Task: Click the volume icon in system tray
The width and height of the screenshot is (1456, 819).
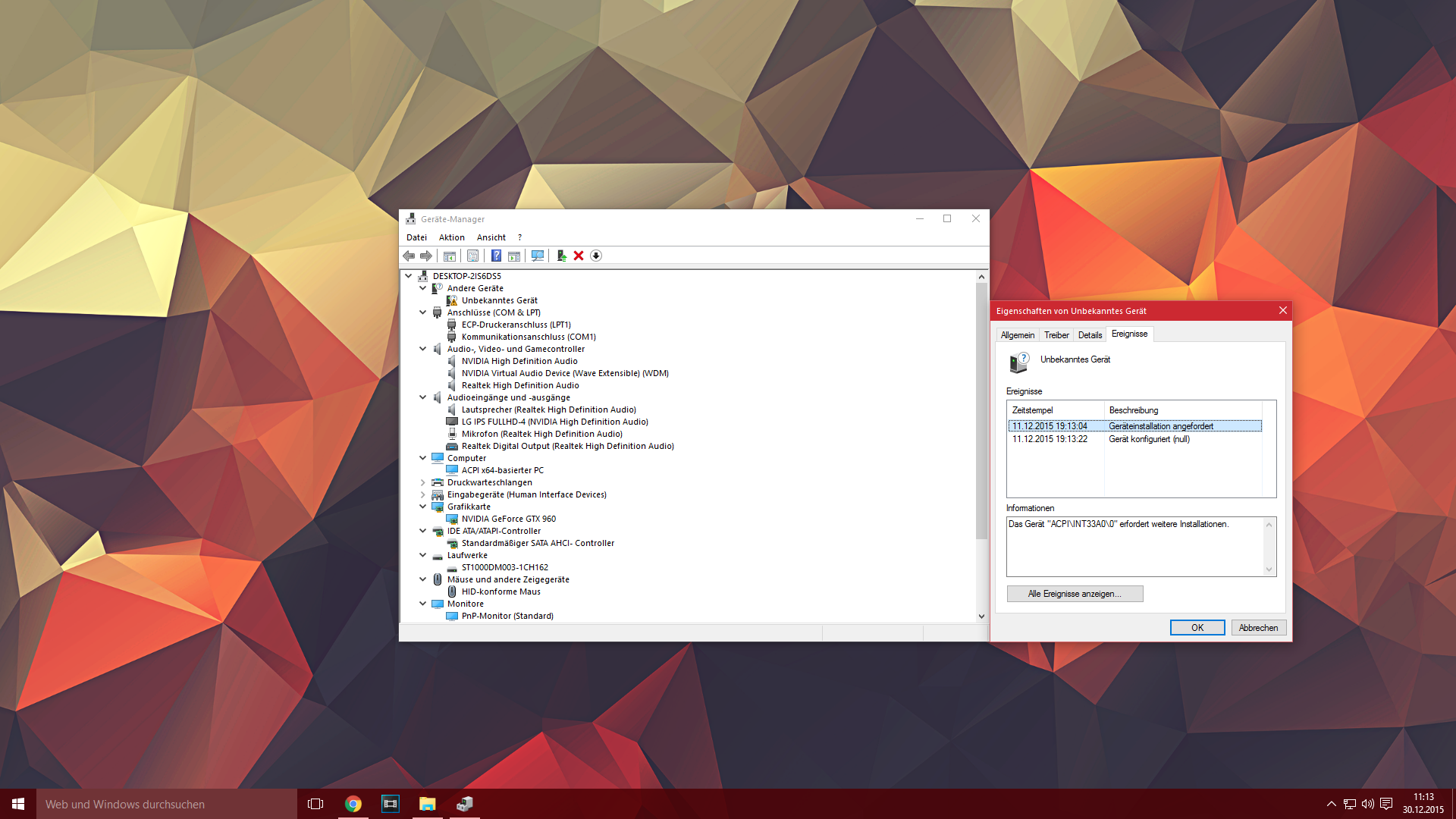Action: (1367, 804)
